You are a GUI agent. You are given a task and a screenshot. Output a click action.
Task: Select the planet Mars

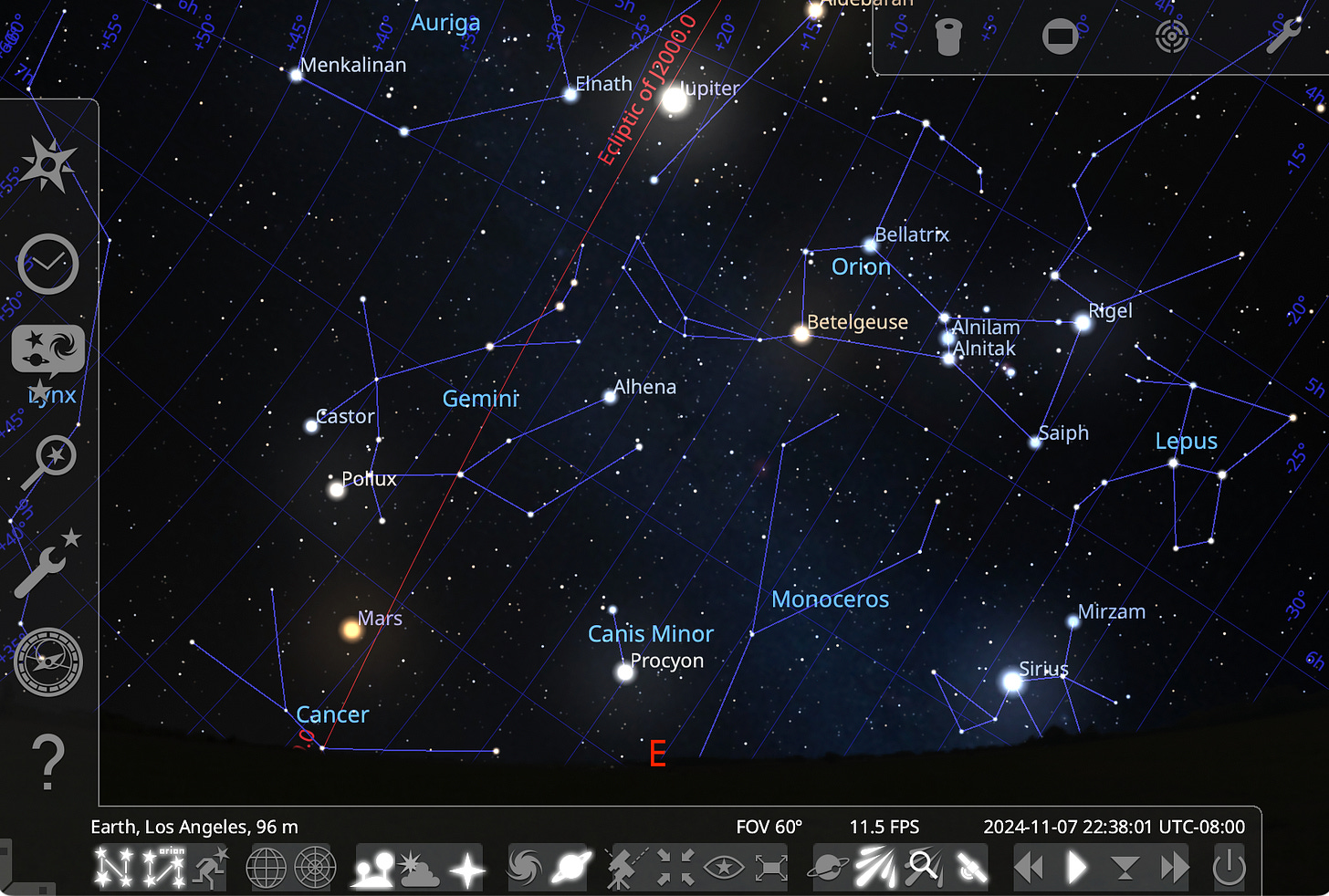352,629
